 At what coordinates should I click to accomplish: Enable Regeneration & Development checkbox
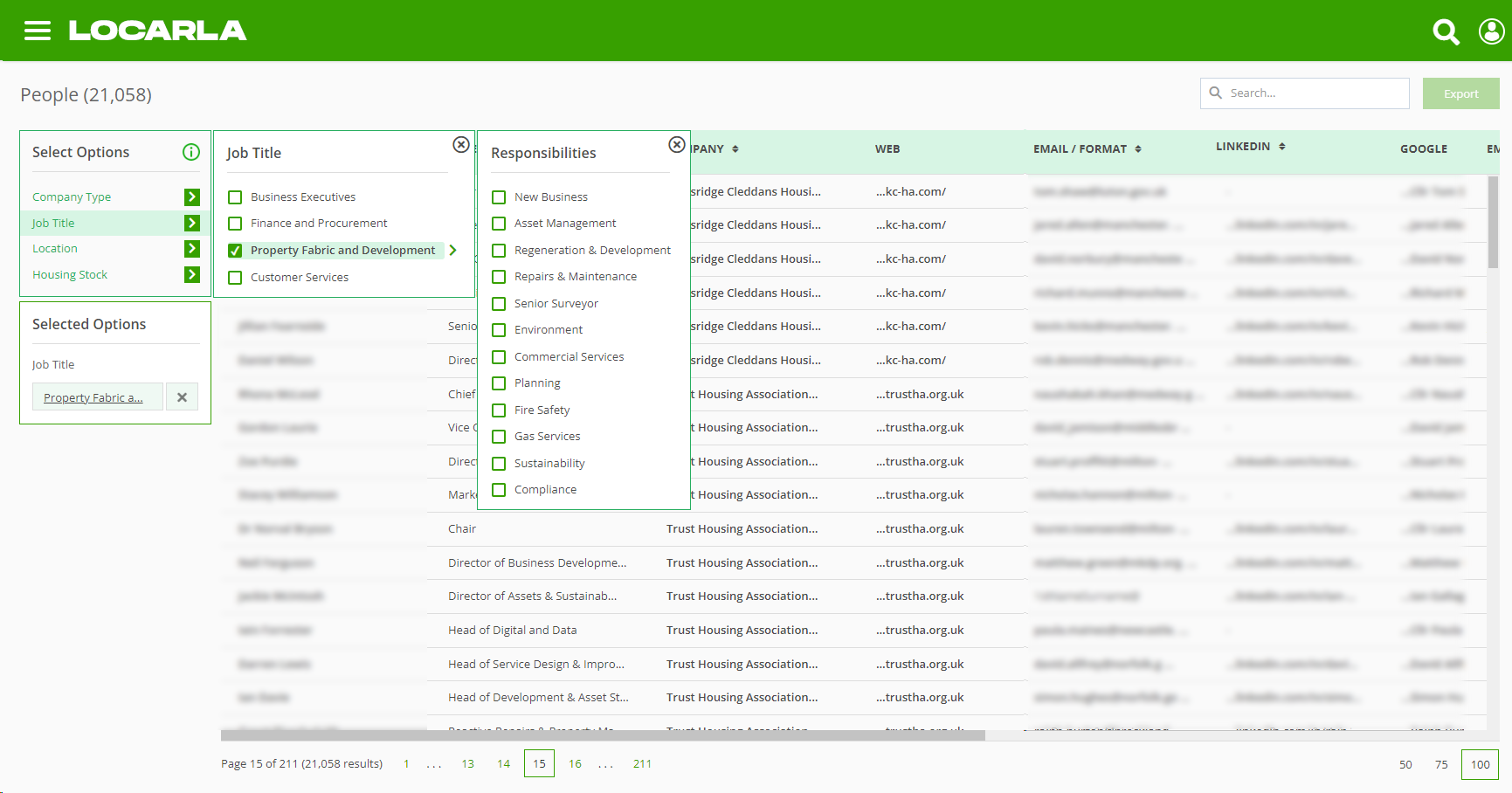pos(499,251)
